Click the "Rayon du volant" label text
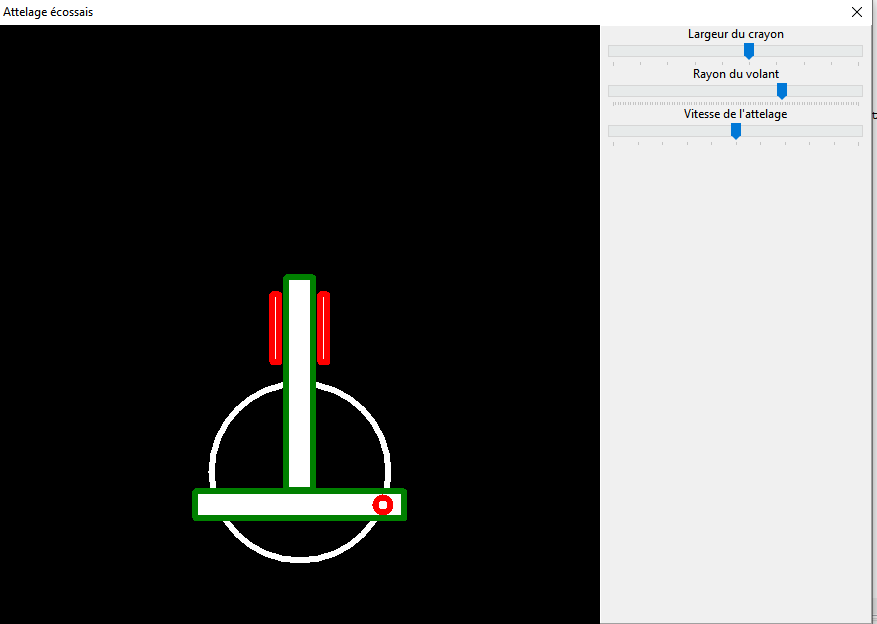This screenshot has height=624, width=877. pyautogui.click(x=735, y=74)
